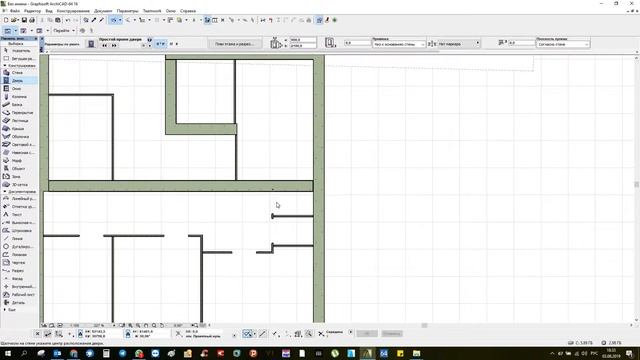Click the New document icon
This screenshot has height=360, width=640.
pos(6,20)
